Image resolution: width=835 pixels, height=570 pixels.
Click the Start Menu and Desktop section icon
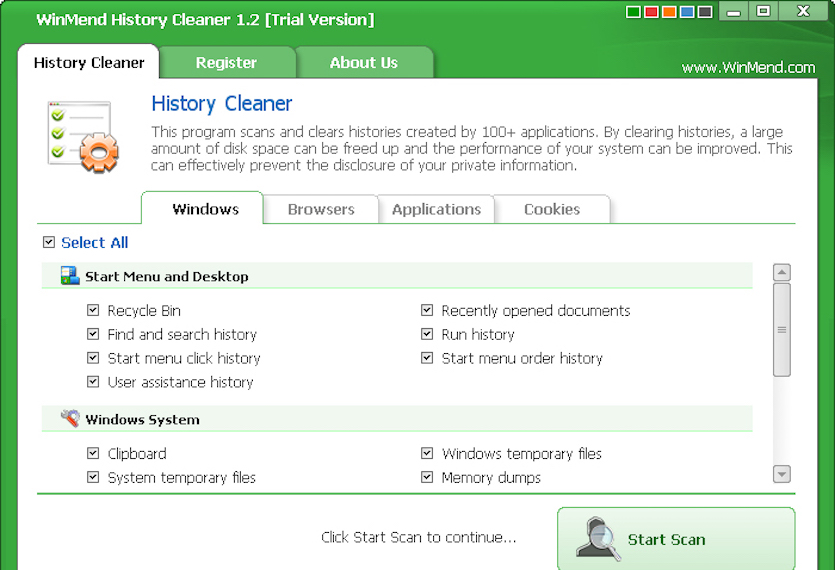70,276
